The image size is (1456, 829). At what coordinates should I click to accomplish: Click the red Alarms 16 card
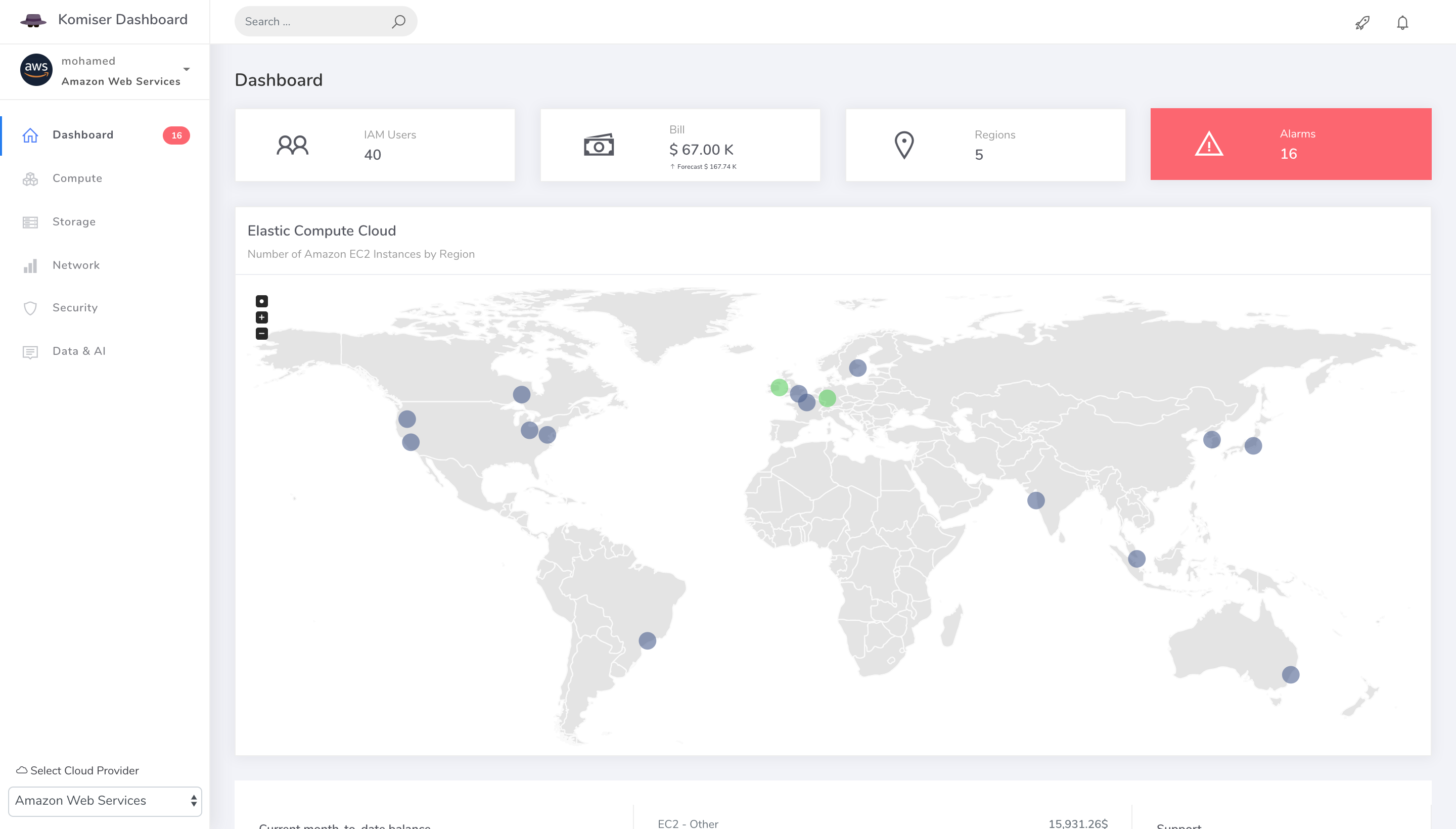click(1291, 144)
